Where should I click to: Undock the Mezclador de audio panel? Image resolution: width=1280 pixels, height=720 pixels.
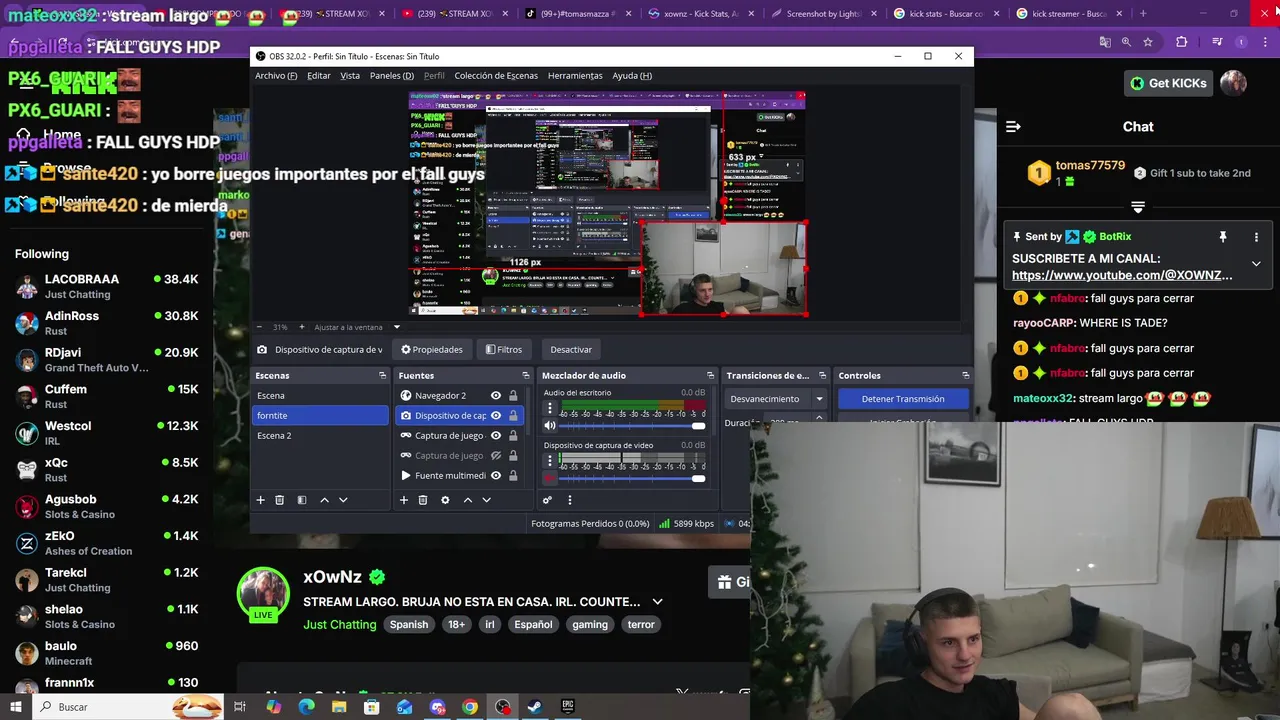pos(710,375)
